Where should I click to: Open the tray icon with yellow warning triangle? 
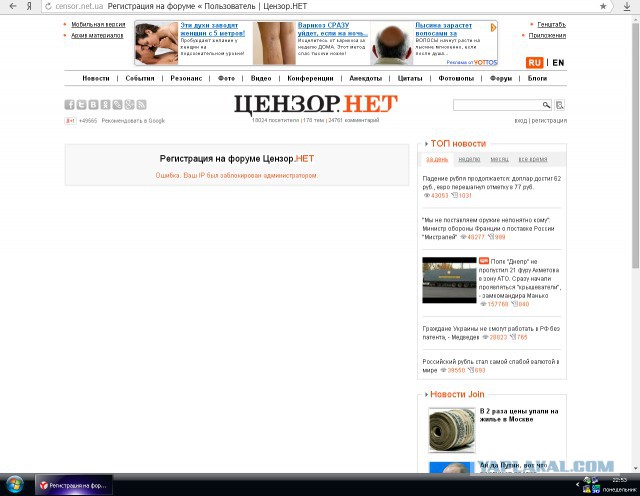(587, 489)
